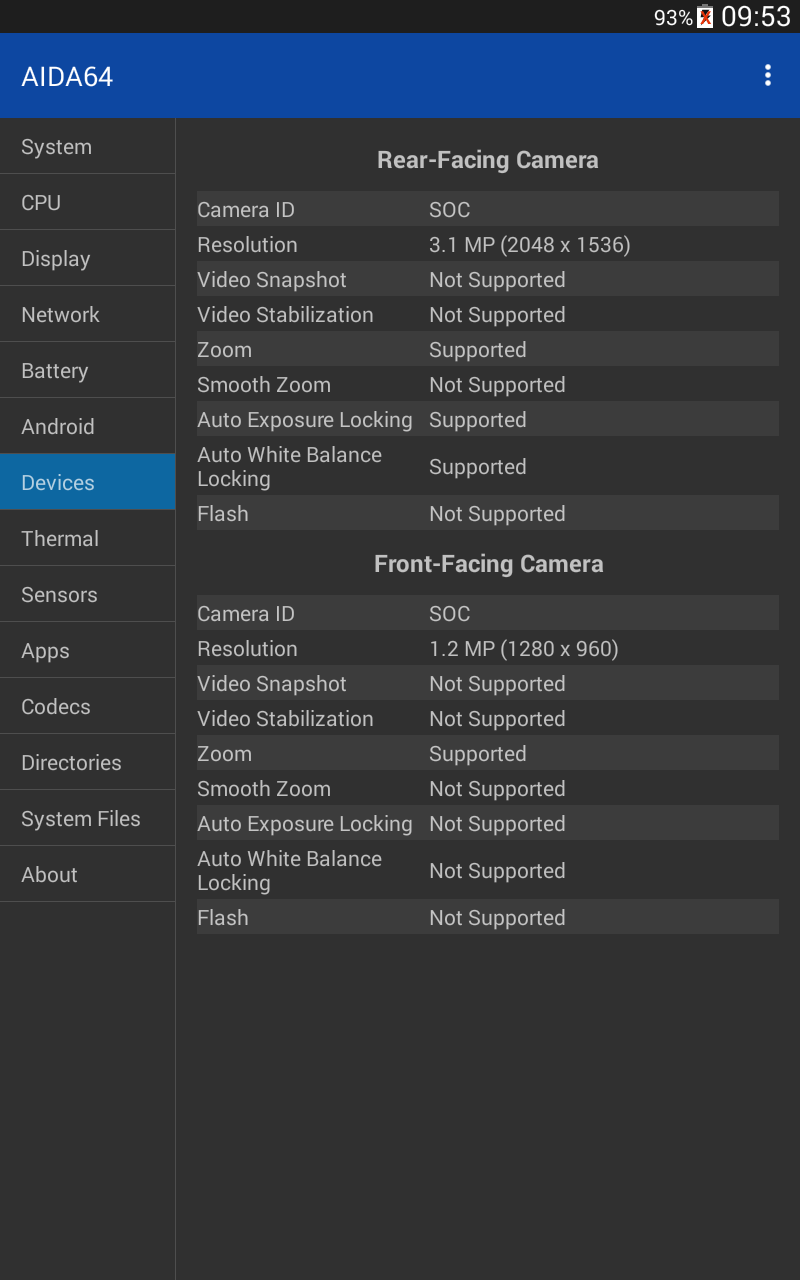Tap the 93% battery percentage
Viewport: 800px width, 1280px height.
click(673, 17)
